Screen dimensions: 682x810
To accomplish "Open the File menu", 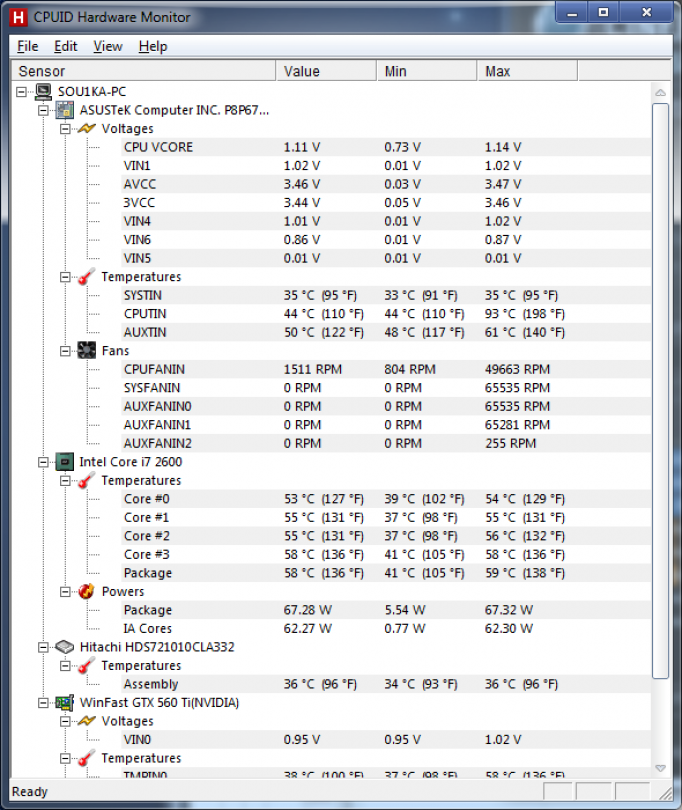I will pyautogui.click(x=27, y=46).
